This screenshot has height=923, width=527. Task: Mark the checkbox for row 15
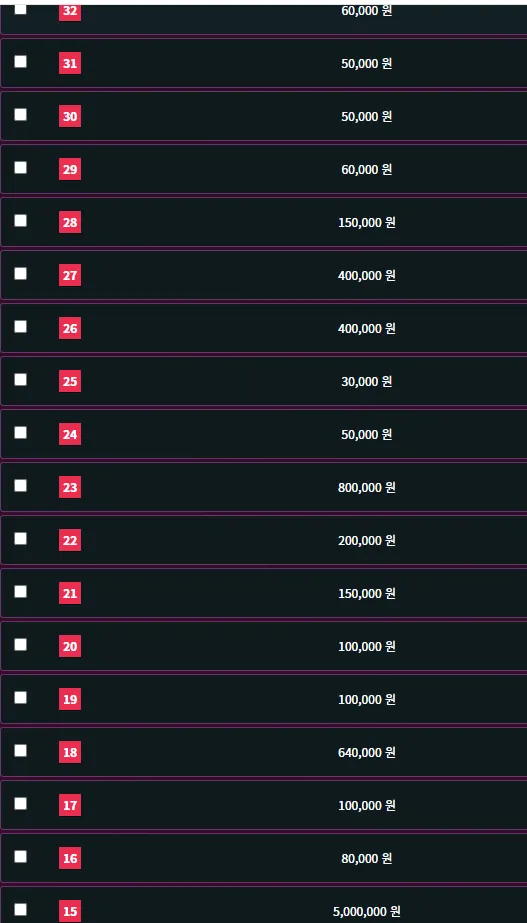[21, 909]
